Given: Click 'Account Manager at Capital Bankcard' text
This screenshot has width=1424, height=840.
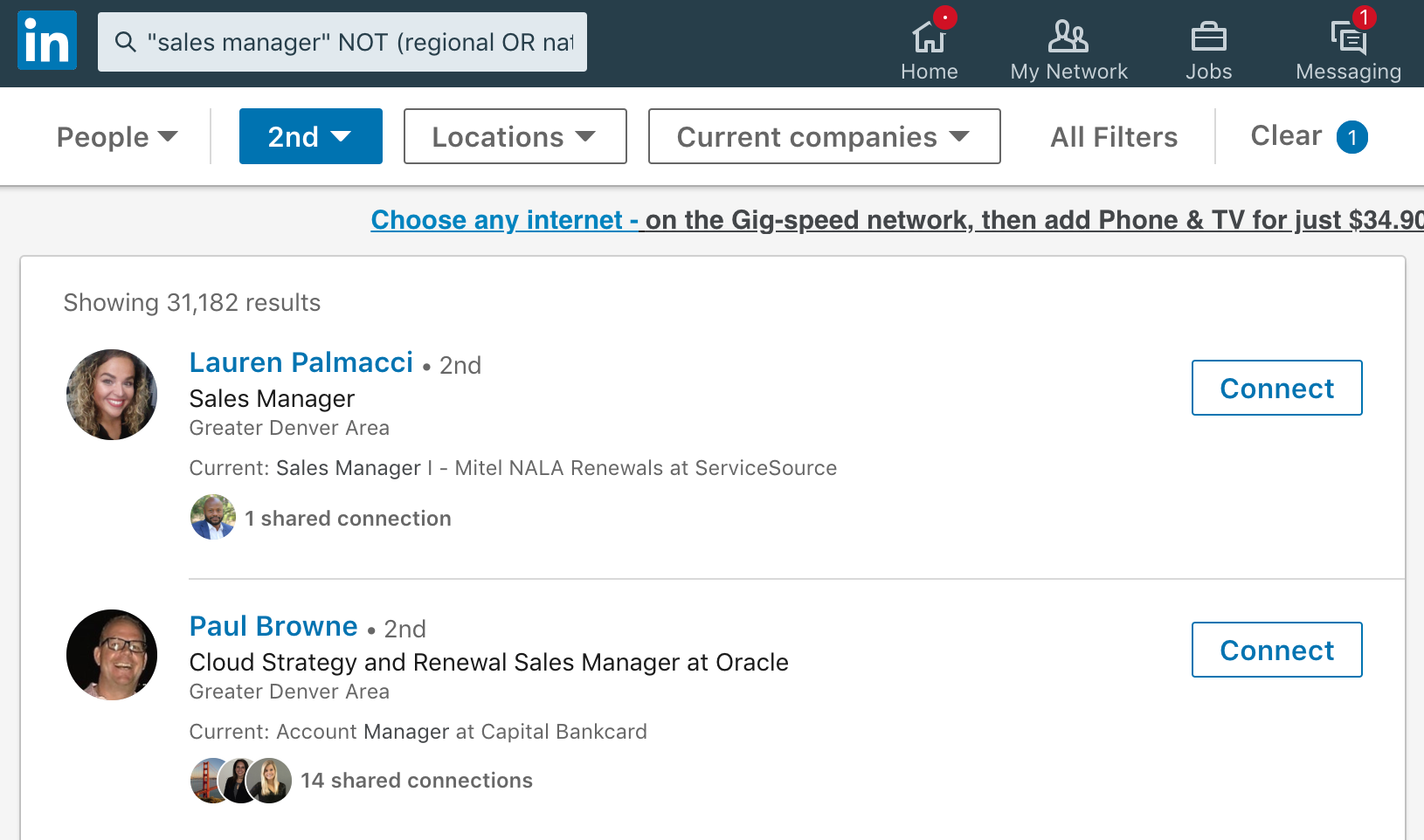Looking at the screenshot, I should (x=462, y=732).
